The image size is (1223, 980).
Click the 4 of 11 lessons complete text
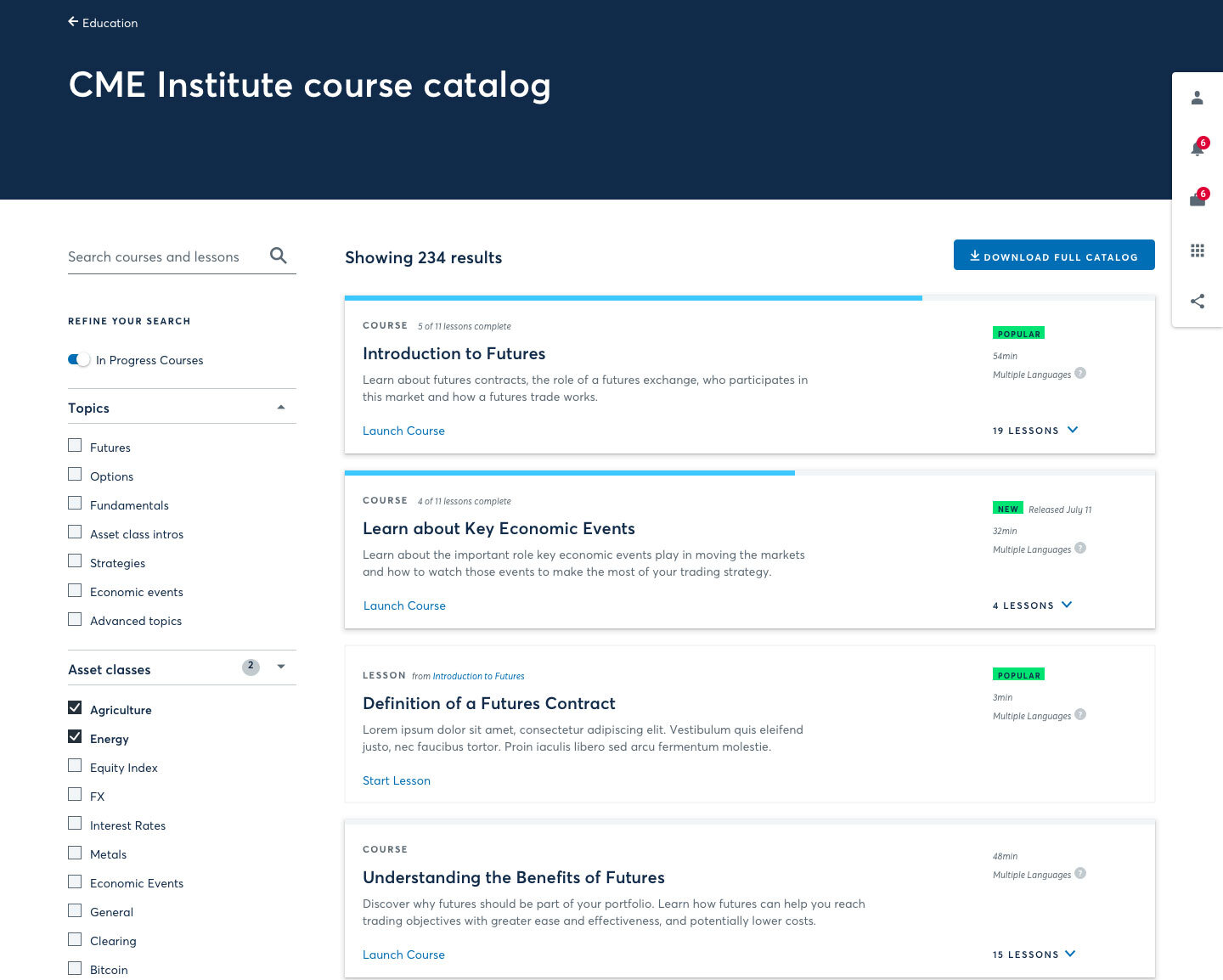point(464,501)
